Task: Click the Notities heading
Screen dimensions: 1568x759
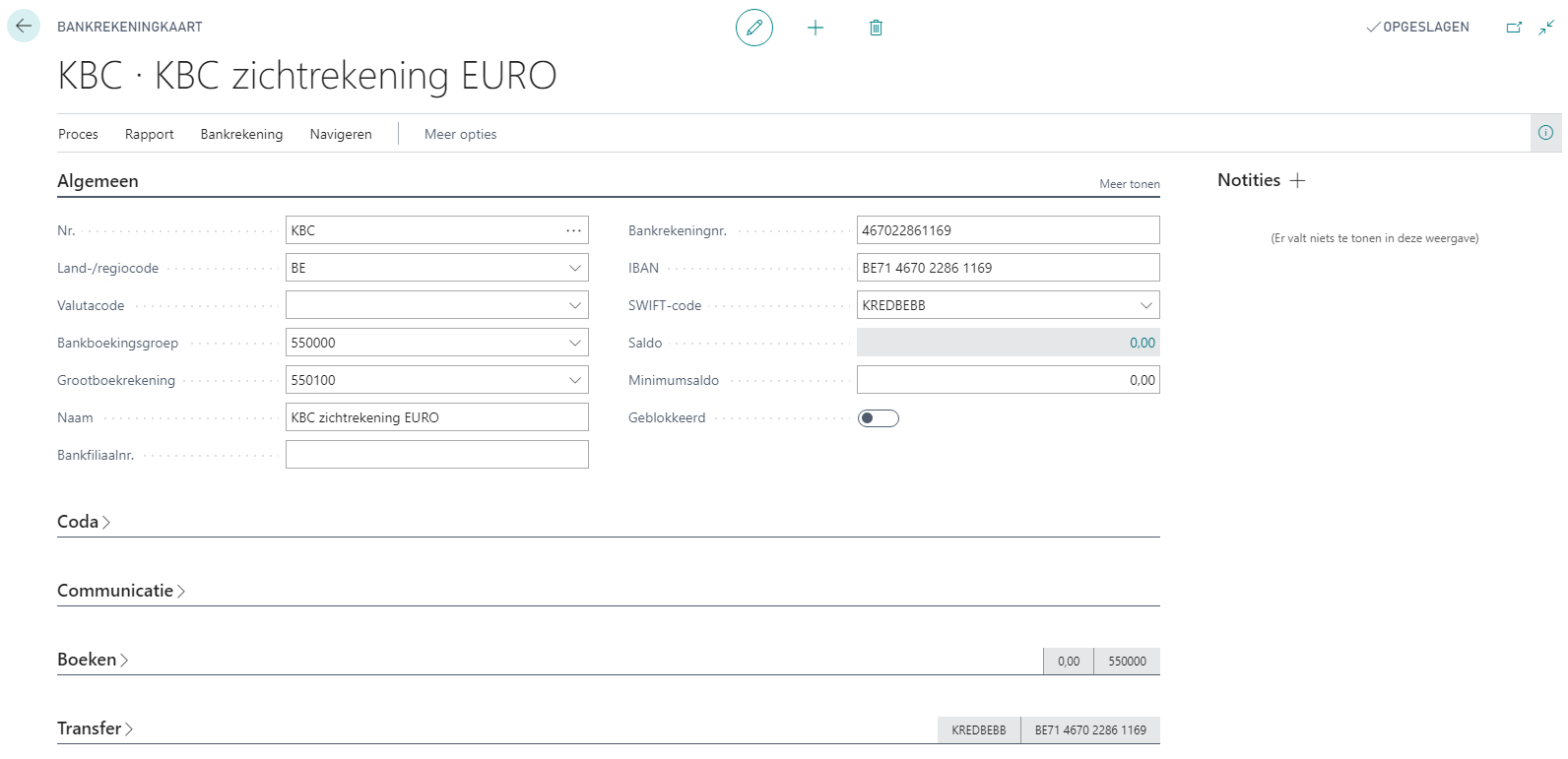Action: [x=1249, y=180]
